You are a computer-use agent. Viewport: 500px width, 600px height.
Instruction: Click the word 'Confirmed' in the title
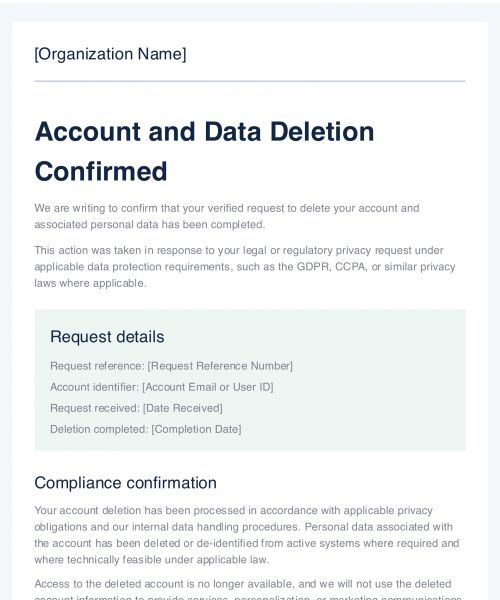point(101,171)
